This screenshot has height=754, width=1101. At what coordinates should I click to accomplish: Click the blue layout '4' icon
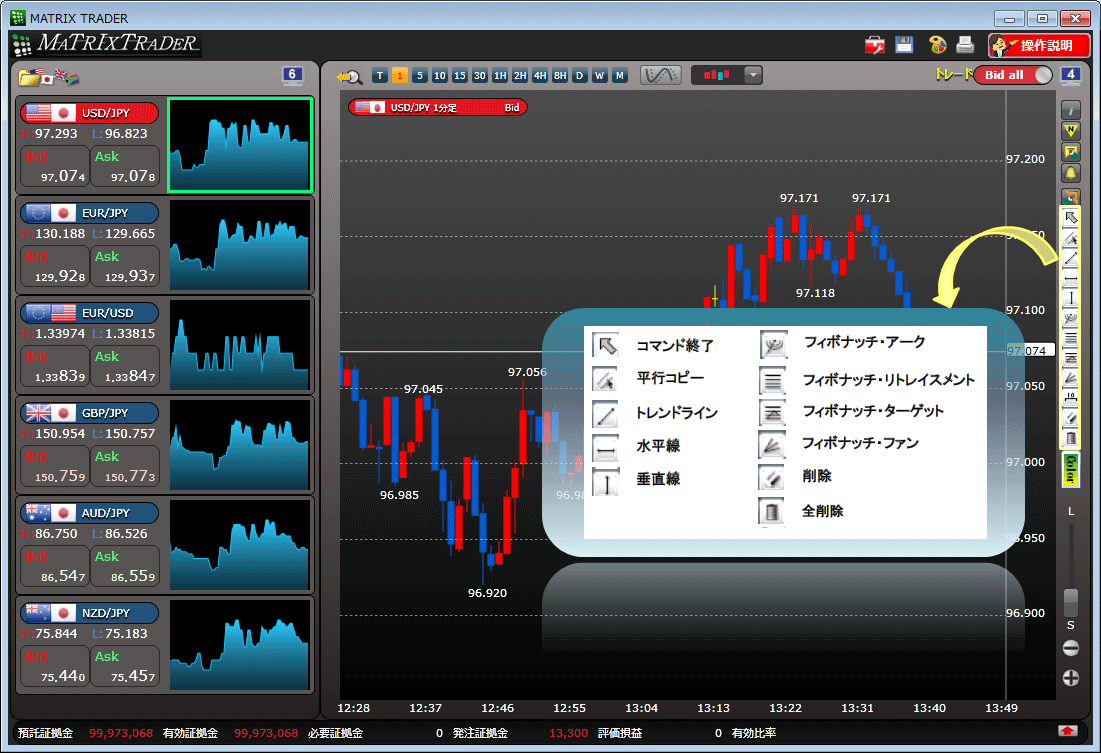(1070, 75)
